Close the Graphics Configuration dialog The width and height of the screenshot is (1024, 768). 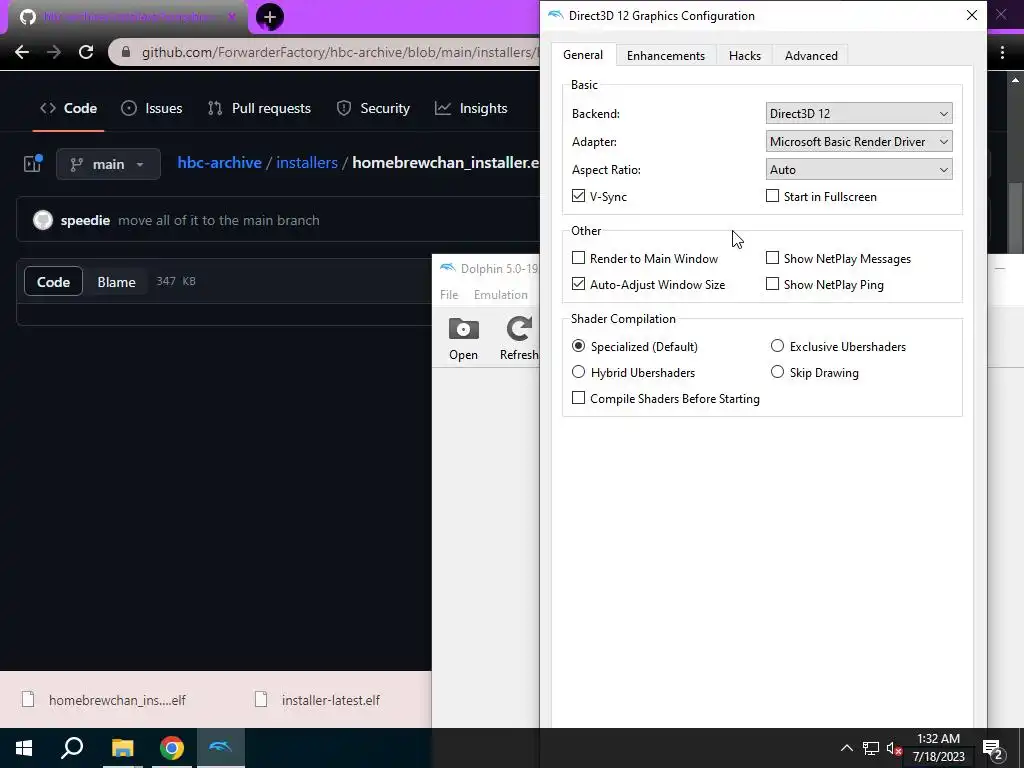[972, 16]
